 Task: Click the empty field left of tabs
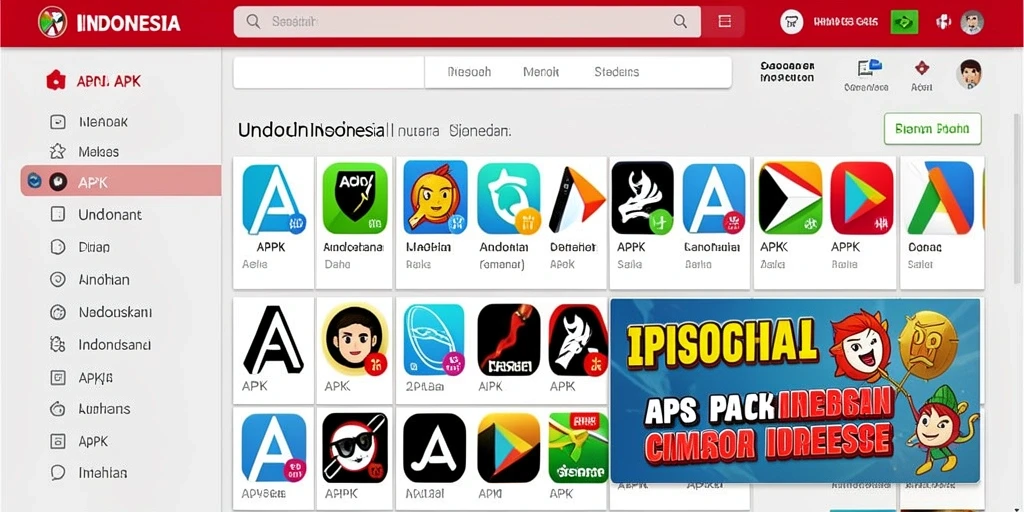click(x=329, y=72)
